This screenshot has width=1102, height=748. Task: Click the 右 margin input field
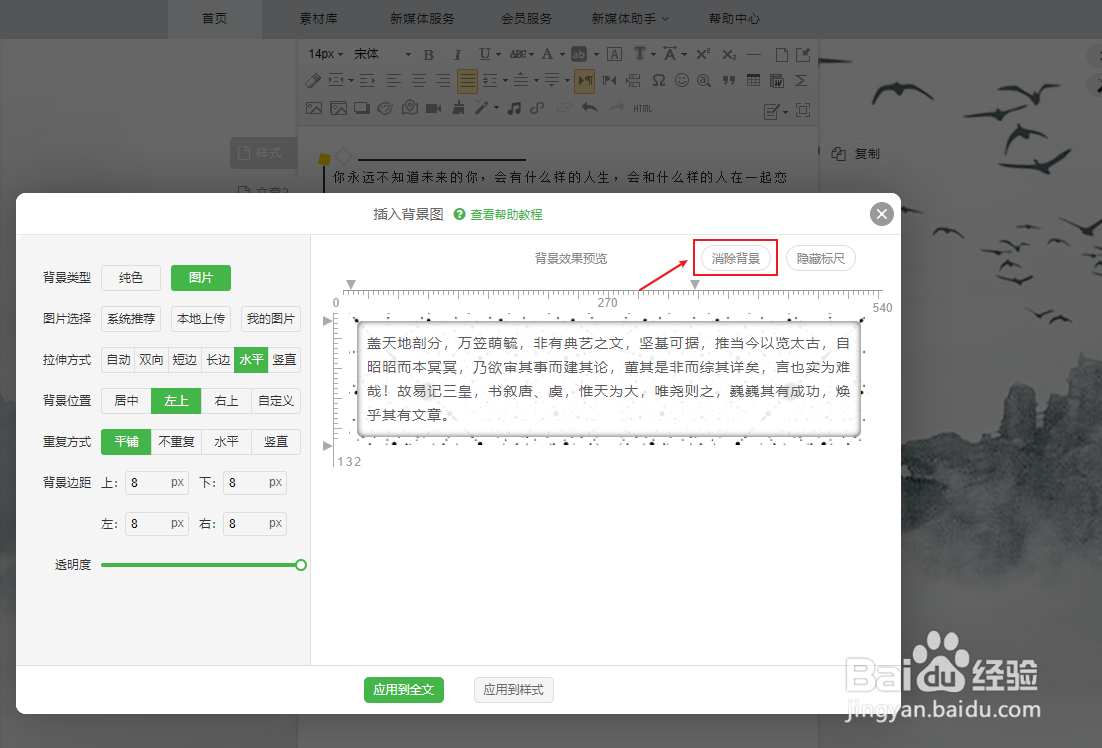tap(254, 523)
